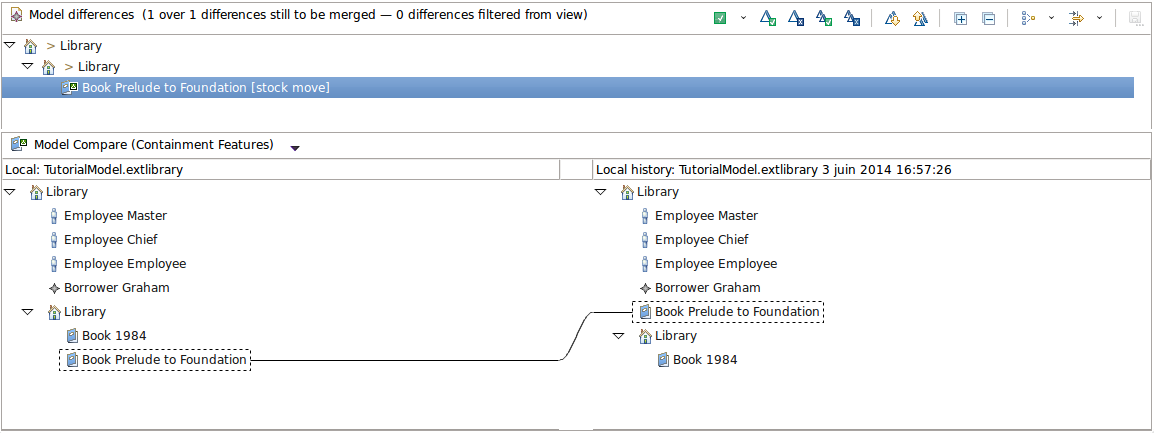Reject all non-conflicting changes

click(x=851, y=18)
